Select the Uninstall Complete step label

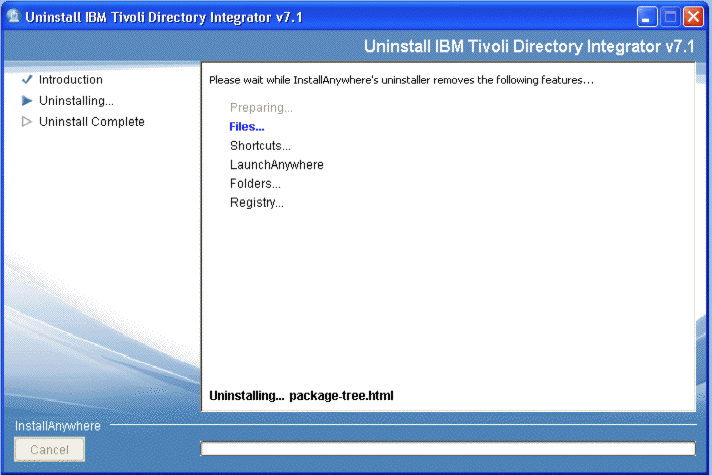coord(92,122)
